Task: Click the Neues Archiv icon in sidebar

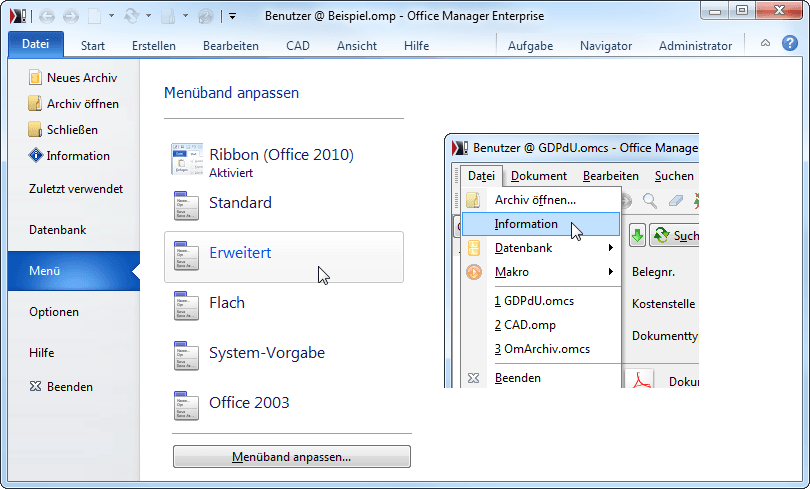Action: click(35, 77)
